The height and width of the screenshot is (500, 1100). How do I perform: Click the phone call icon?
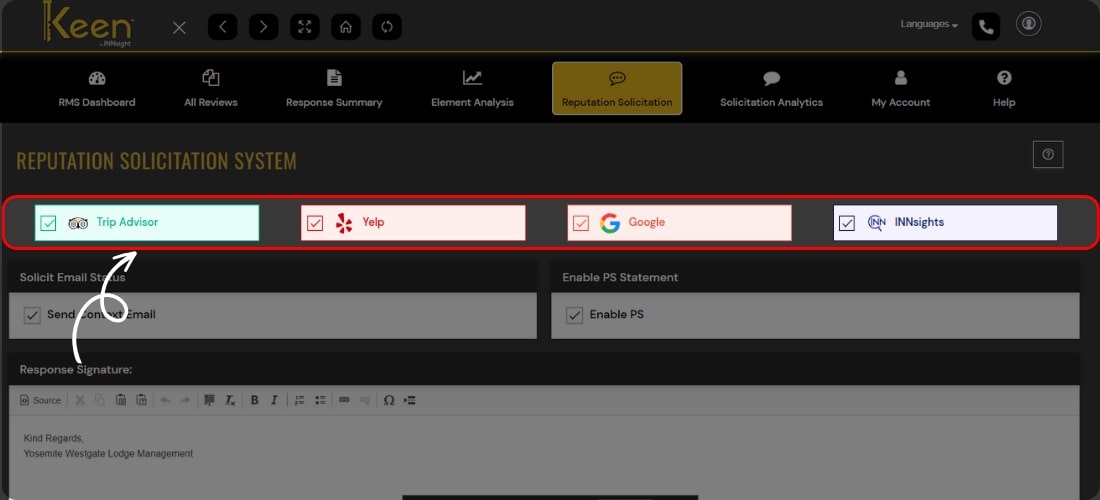986,27
